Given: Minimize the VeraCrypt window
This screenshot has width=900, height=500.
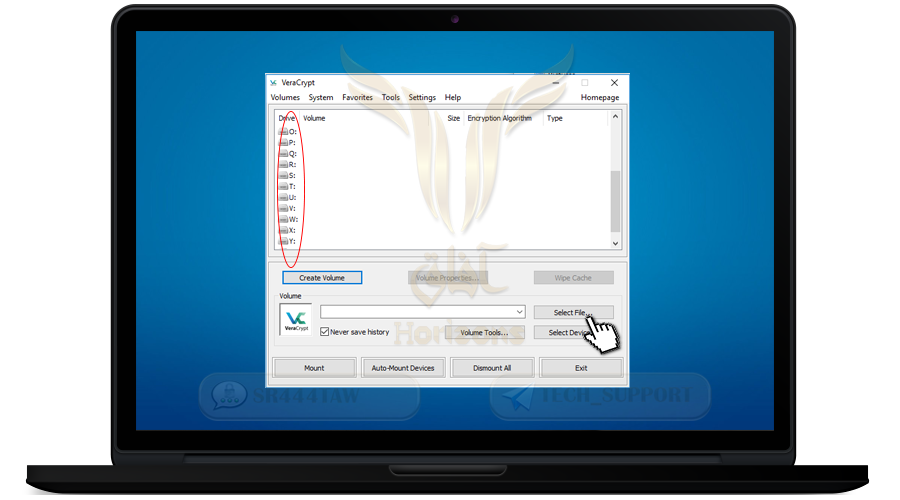Looking at the screenshot, I should point(556,83).
